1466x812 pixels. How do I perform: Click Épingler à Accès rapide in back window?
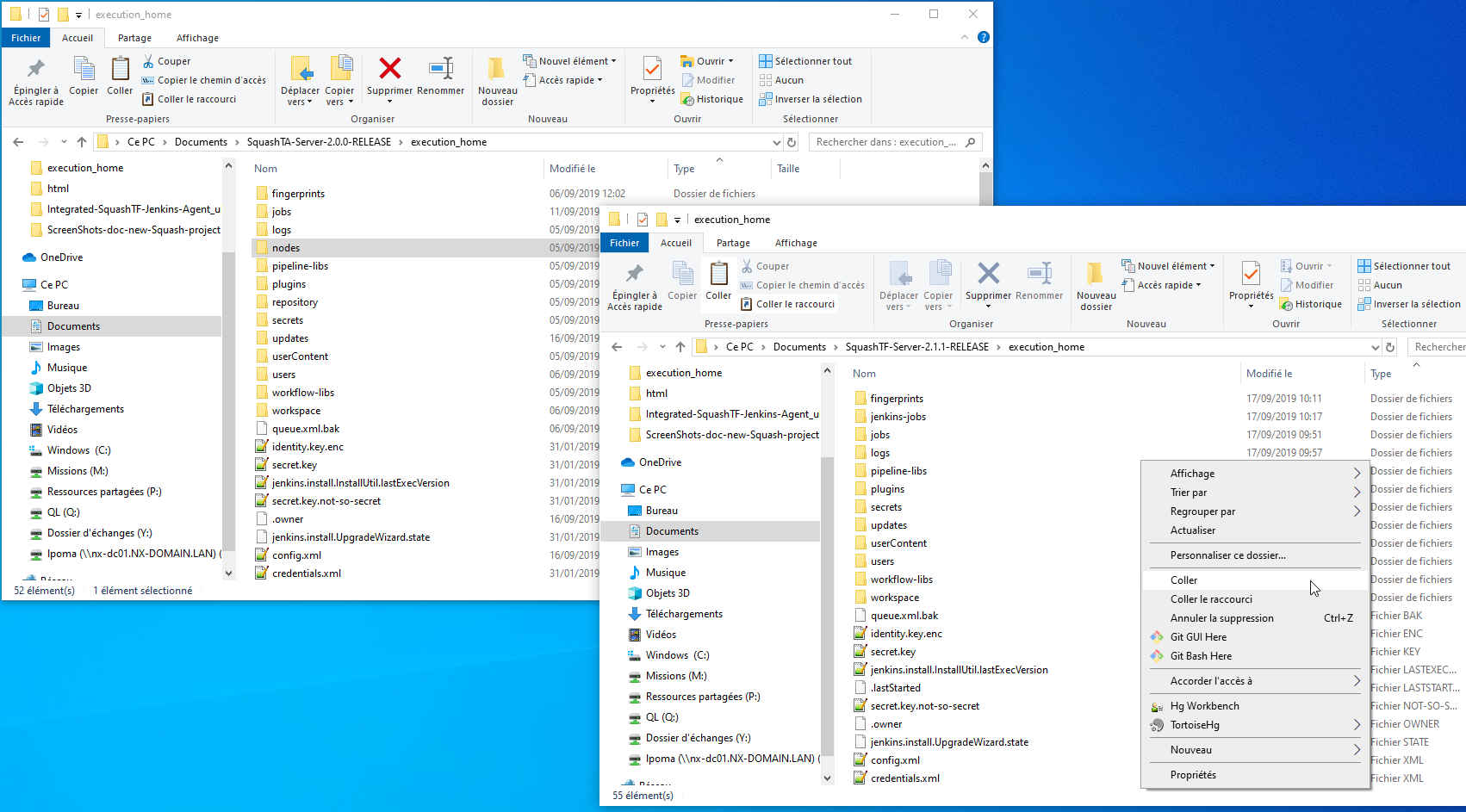pos(36,82)
